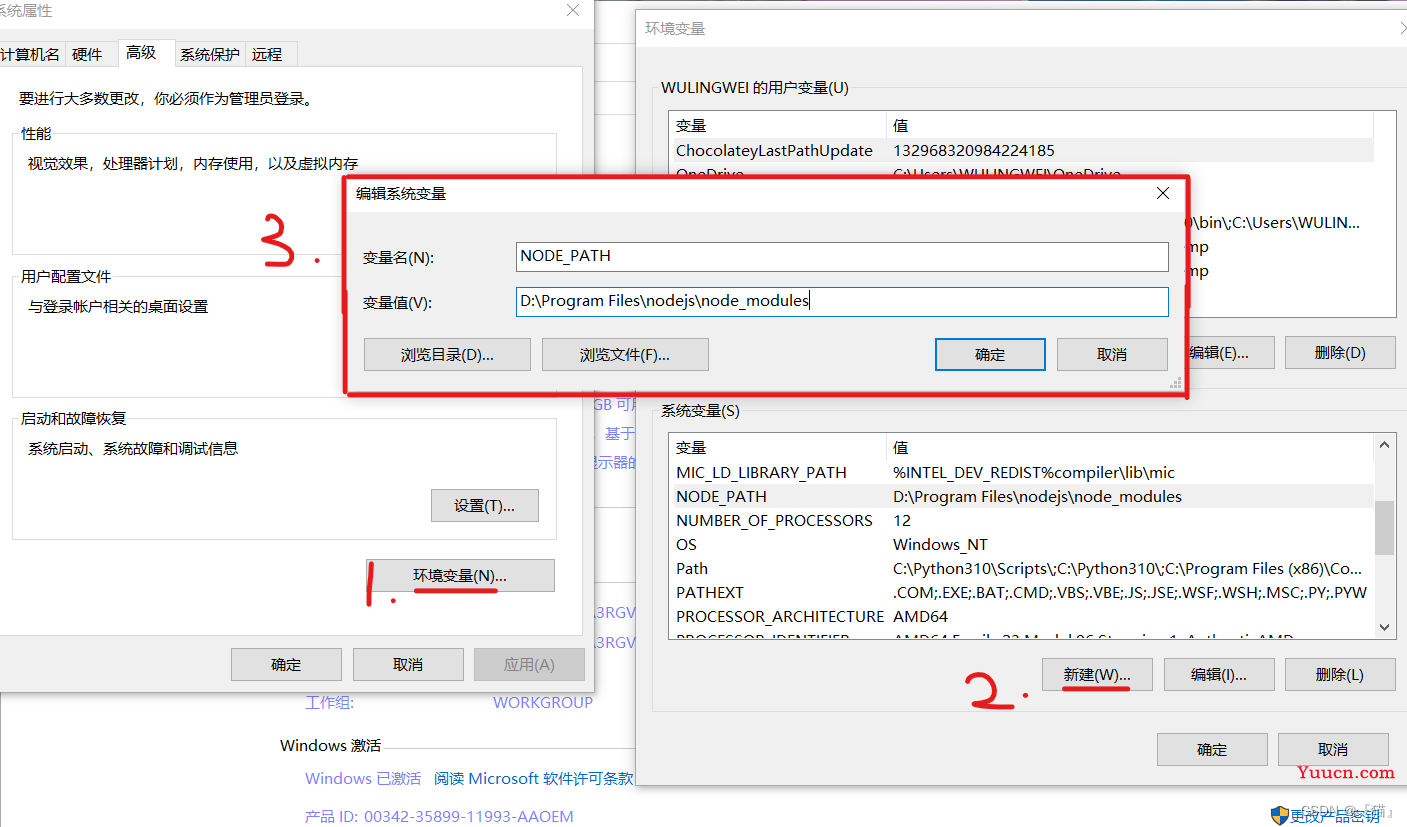
Task: Select MIC_LD_LIBRARY_PATH system variable row
Action: click(x=1021, y=472)
